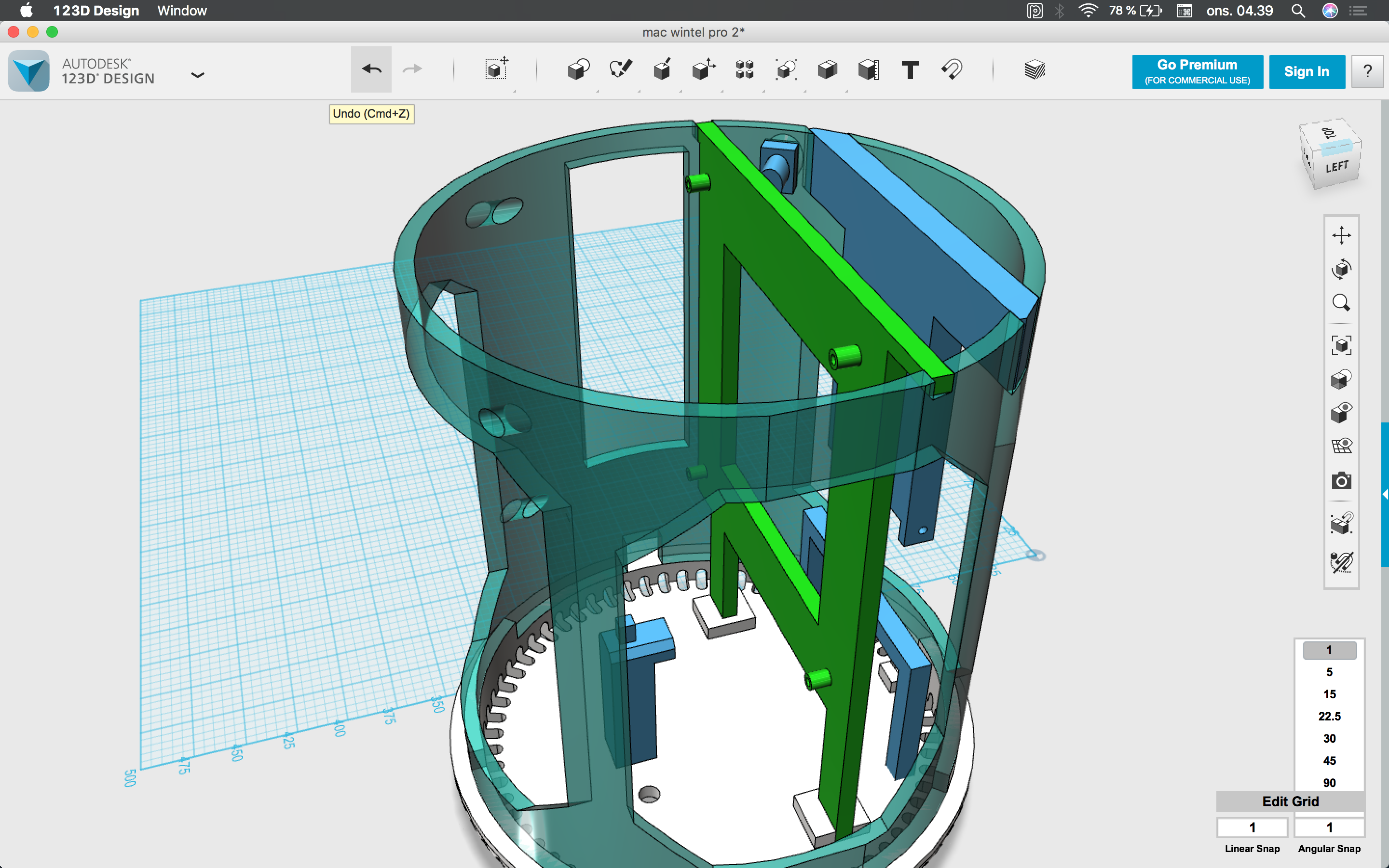1389x868 pixels.
Task: Select angular snap value 45
Action: [1329, 760]
